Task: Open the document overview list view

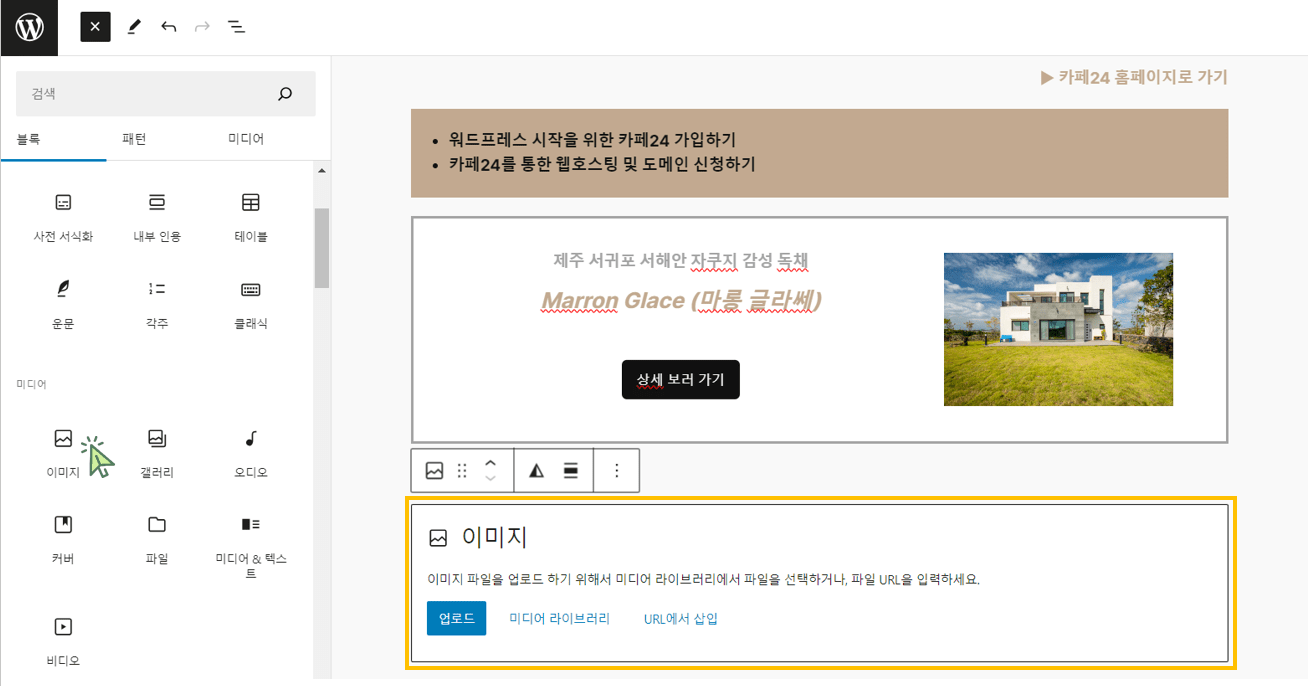Action: (236, 27)
